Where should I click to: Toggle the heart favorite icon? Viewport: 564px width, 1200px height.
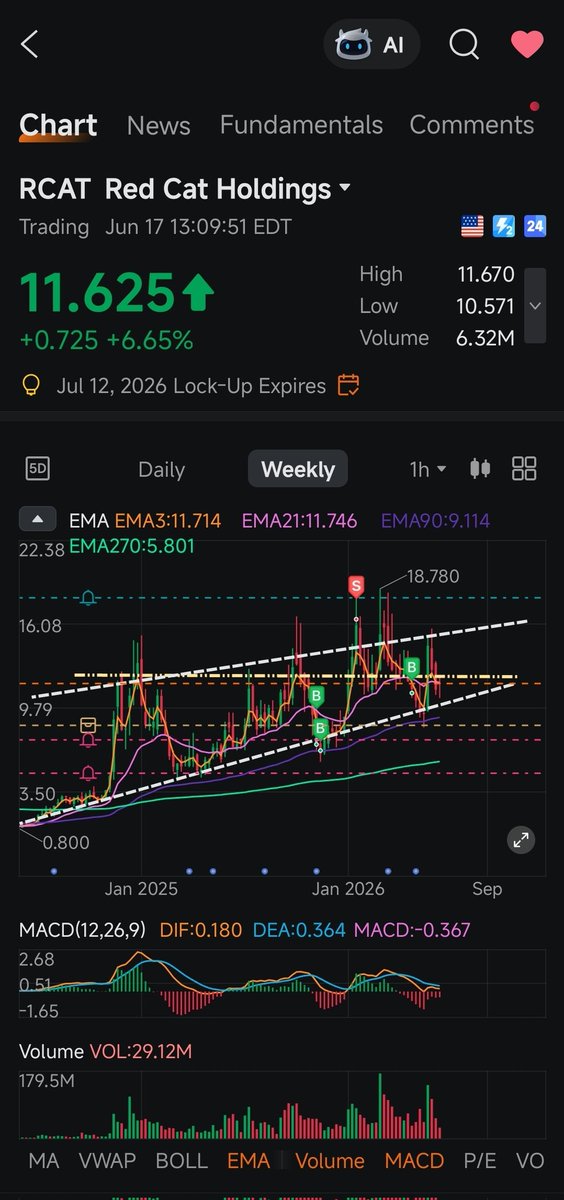[x=527, y=44]
